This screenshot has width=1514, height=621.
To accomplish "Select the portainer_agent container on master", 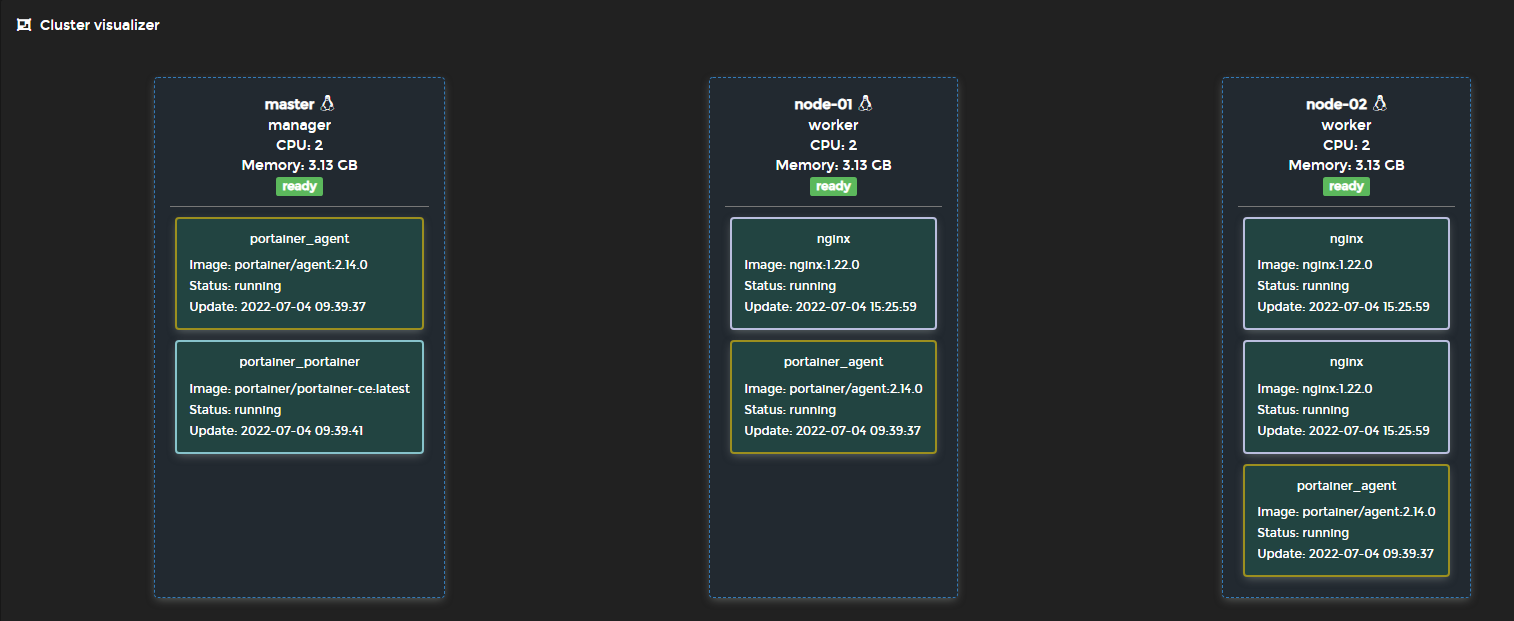I will click(299, 272).
